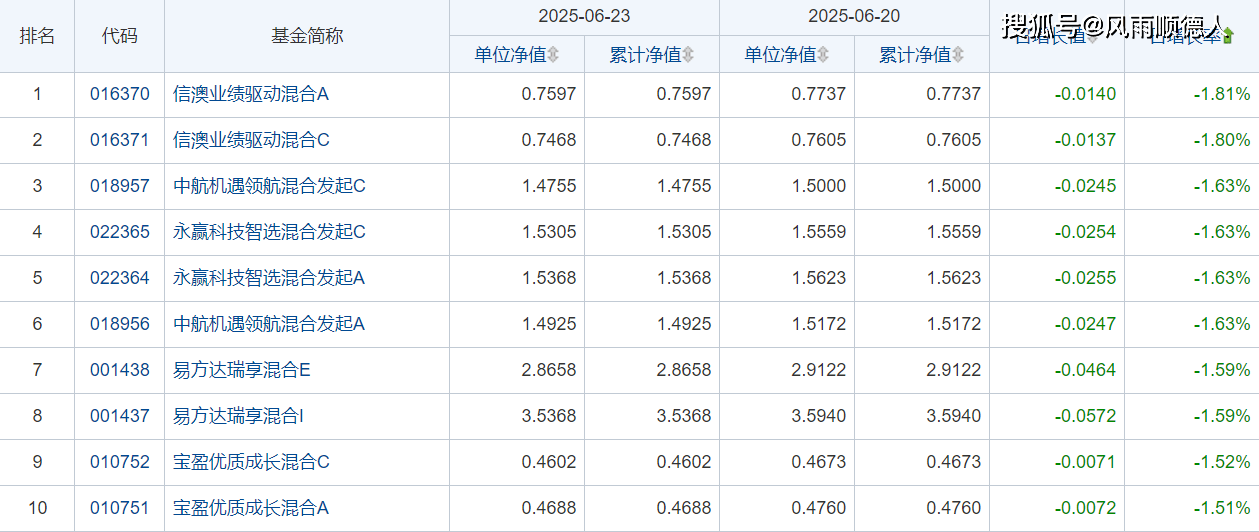The height and width of the screenshot is (532, 1259).
Task: Open 宝盈优质成长混合A fund page
Action: point(251,508)
